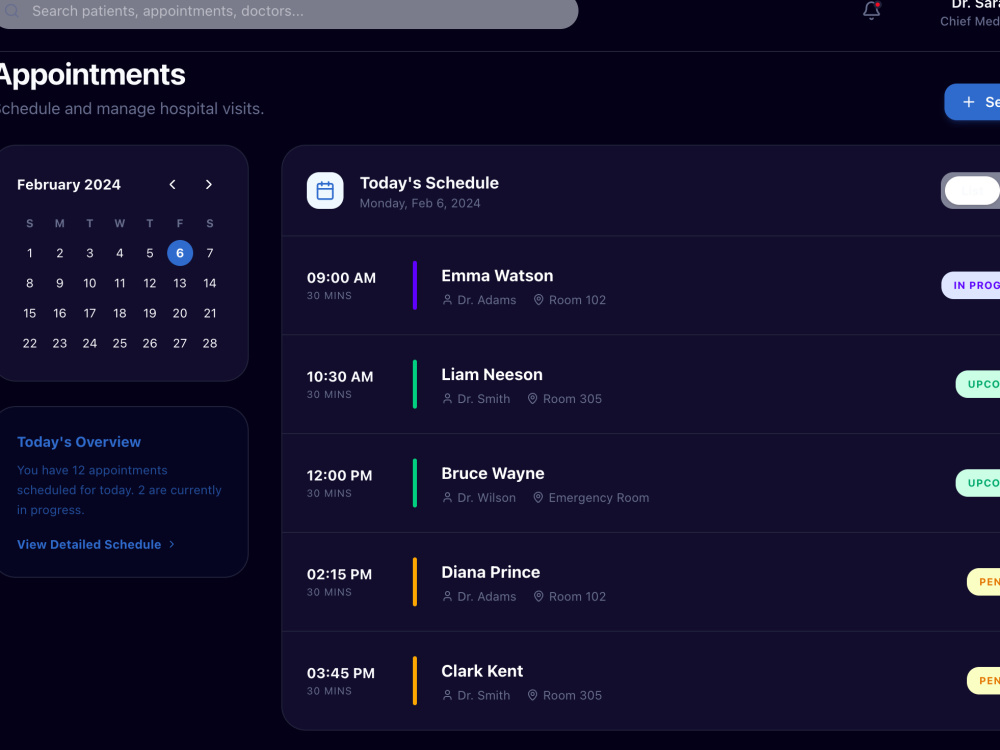Focus the patient search field

coord(287,11)
